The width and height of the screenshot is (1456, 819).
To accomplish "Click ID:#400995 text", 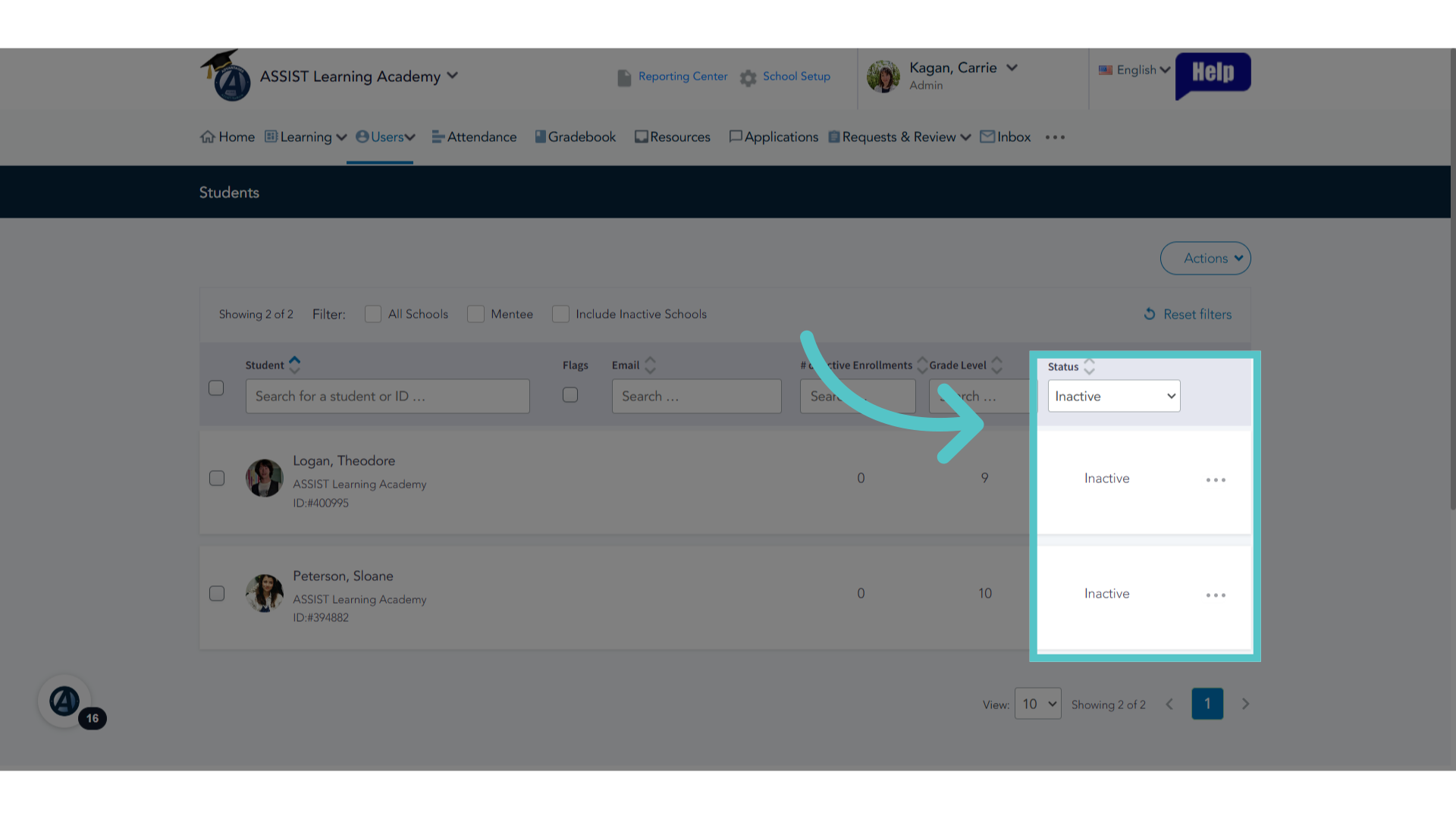I will pos(321,504).
